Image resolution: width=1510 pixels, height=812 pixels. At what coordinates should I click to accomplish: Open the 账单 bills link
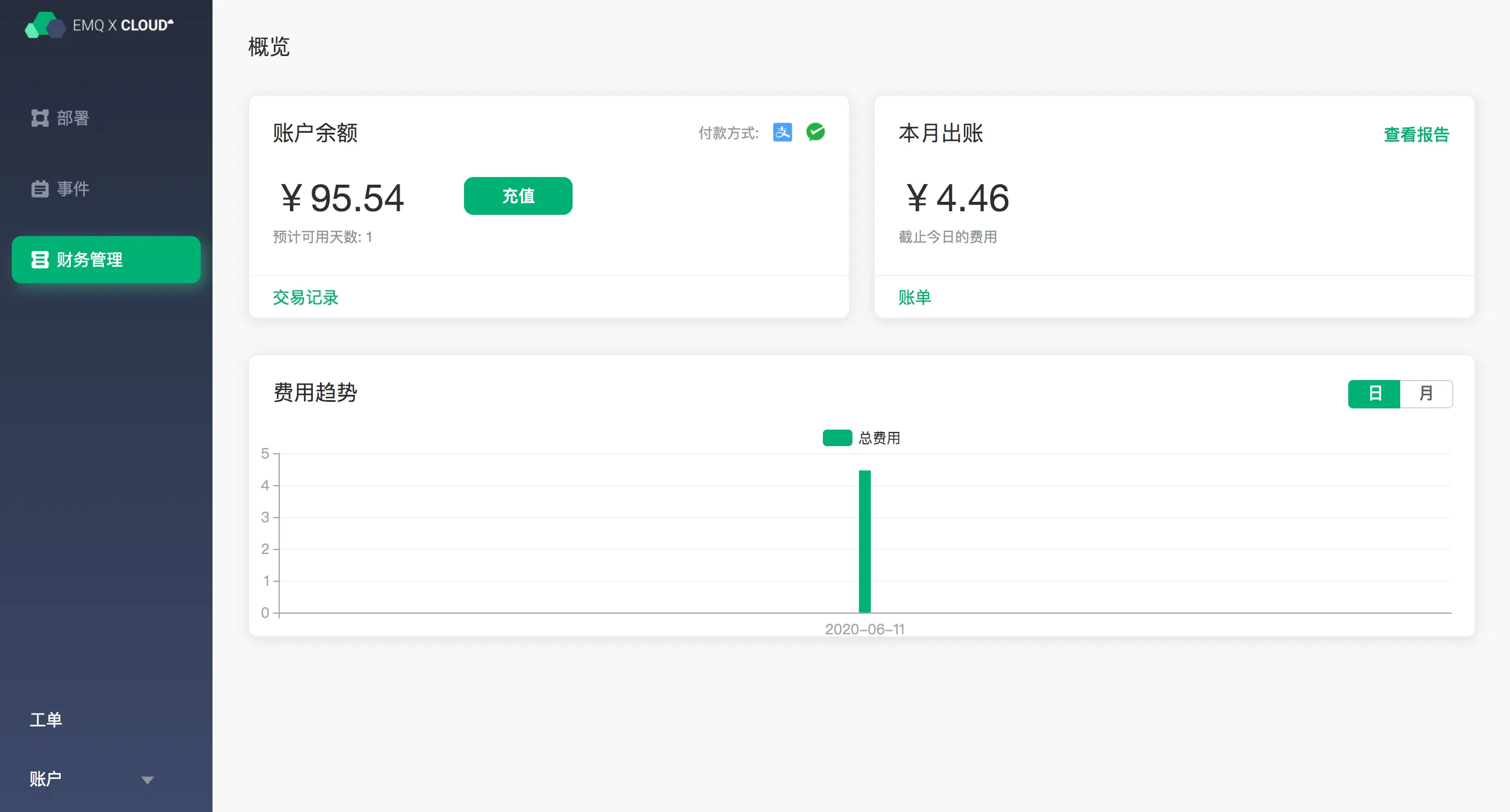pos(914,297)
